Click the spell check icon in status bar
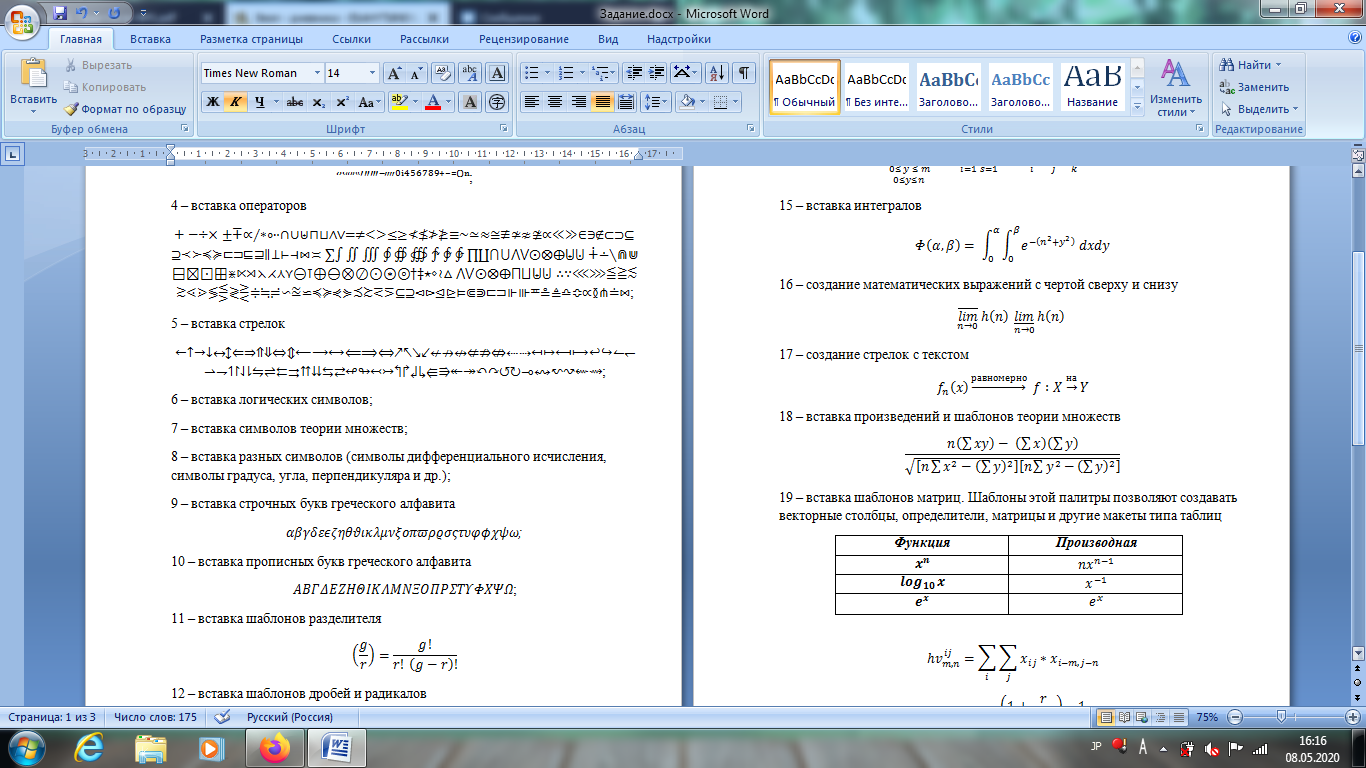1366x768 pixels. tap(222, 717)
